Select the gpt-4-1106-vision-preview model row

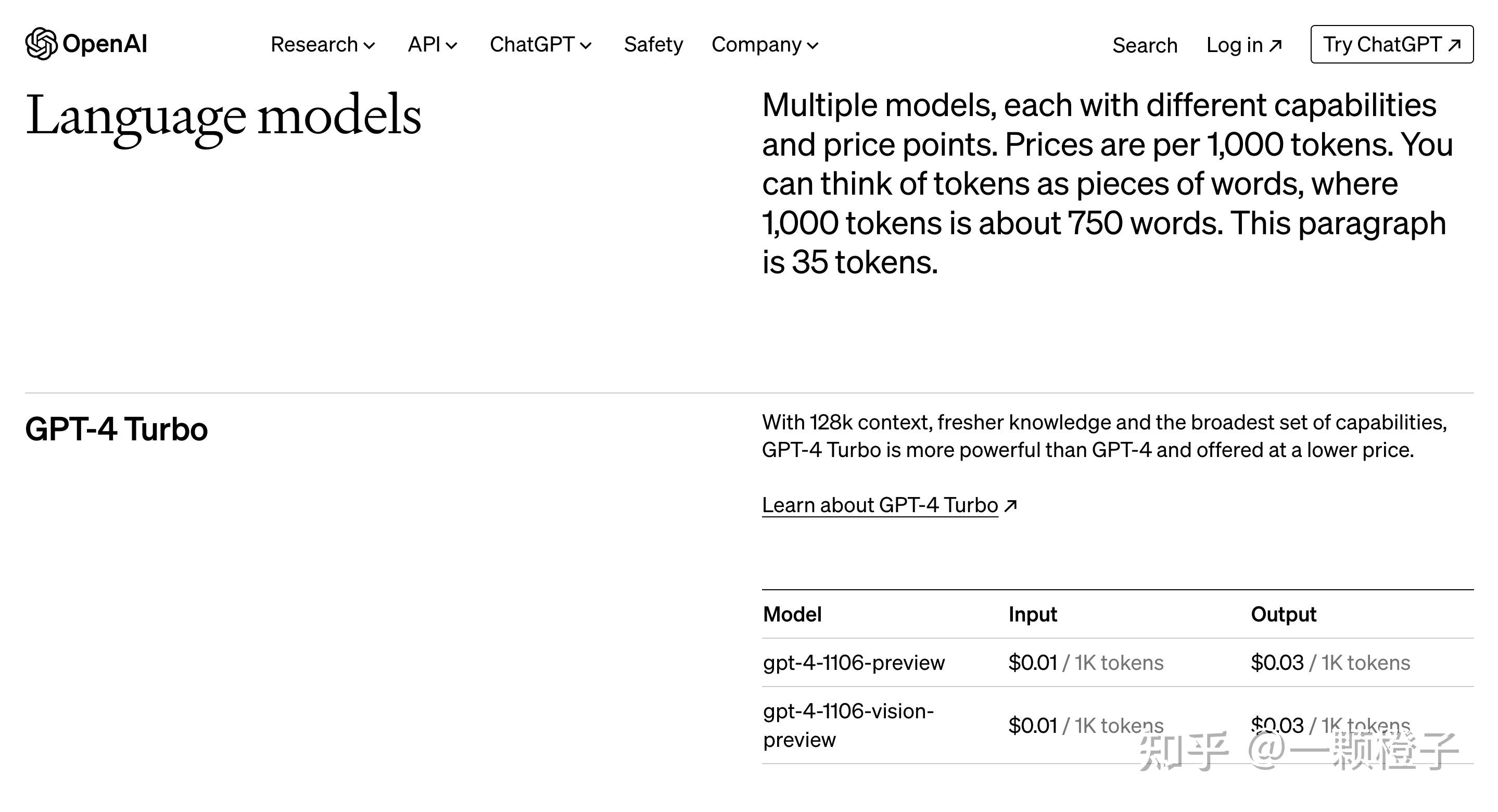click(x=848, y=725)
